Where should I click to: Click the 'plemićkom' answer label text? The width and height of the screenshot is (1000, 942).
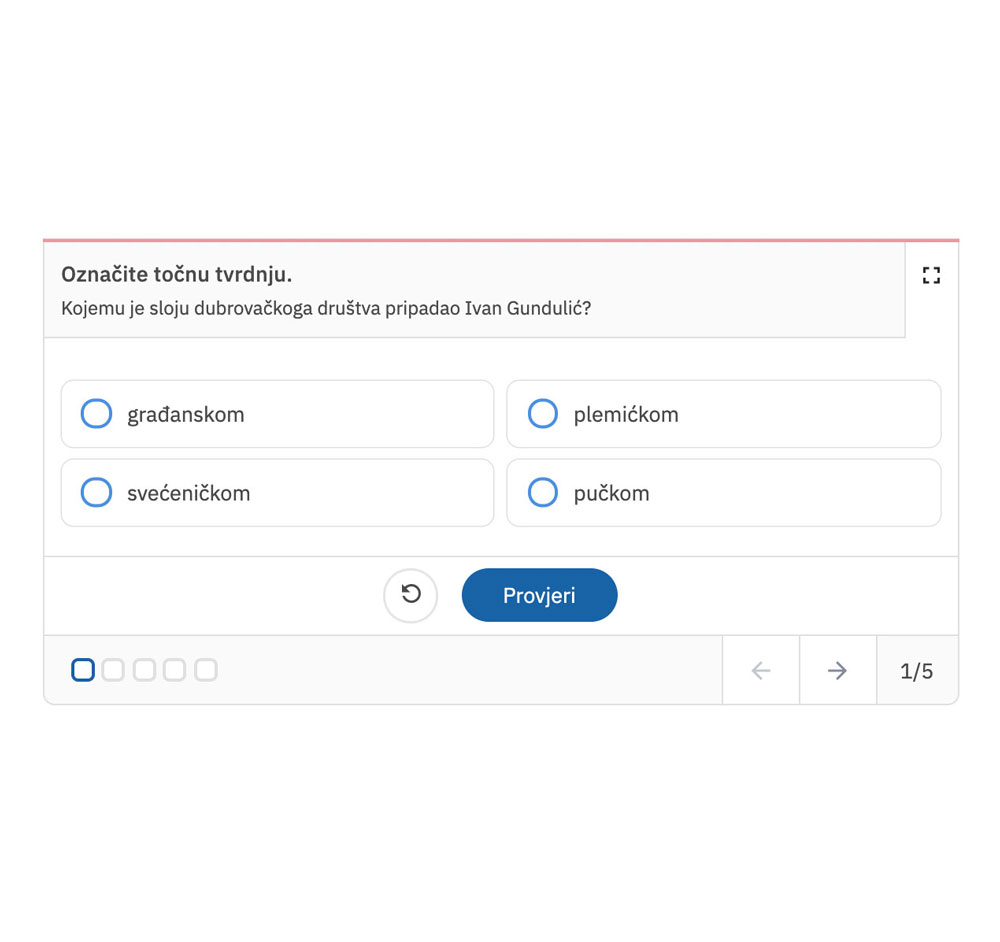626,414
